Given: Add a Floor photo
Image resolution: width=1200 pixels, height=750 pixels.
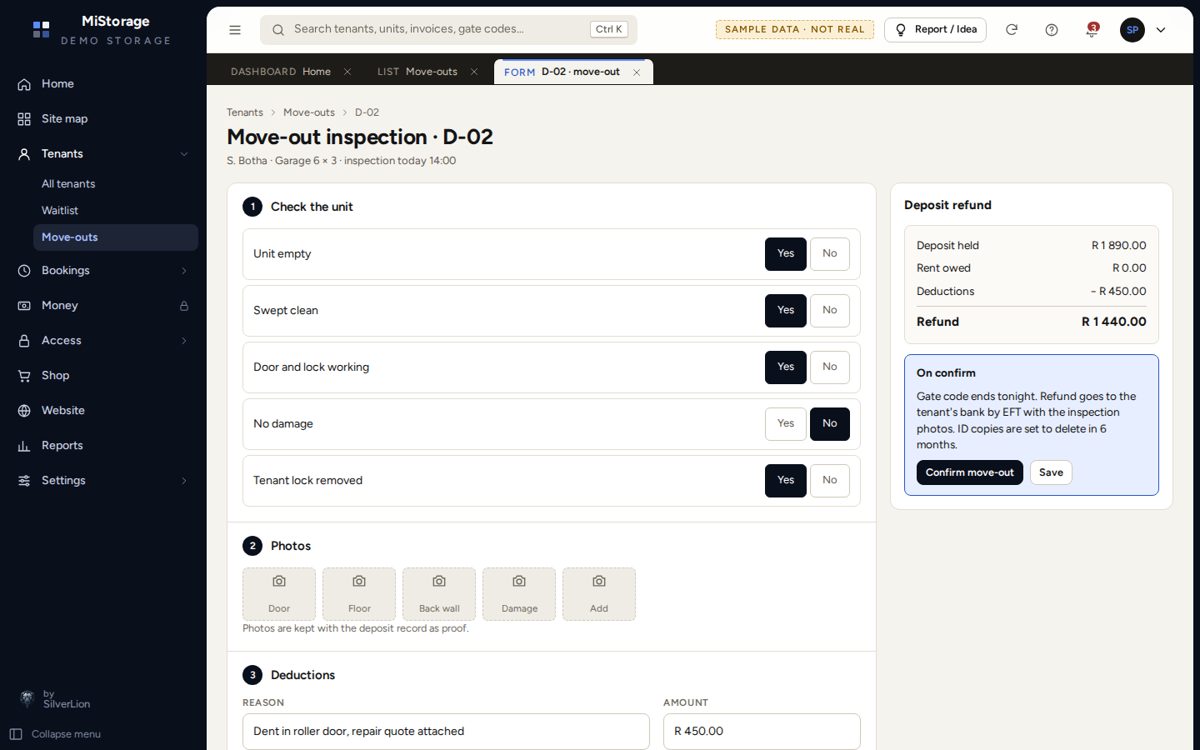Looking at the screenshot, I should point(359,594).
